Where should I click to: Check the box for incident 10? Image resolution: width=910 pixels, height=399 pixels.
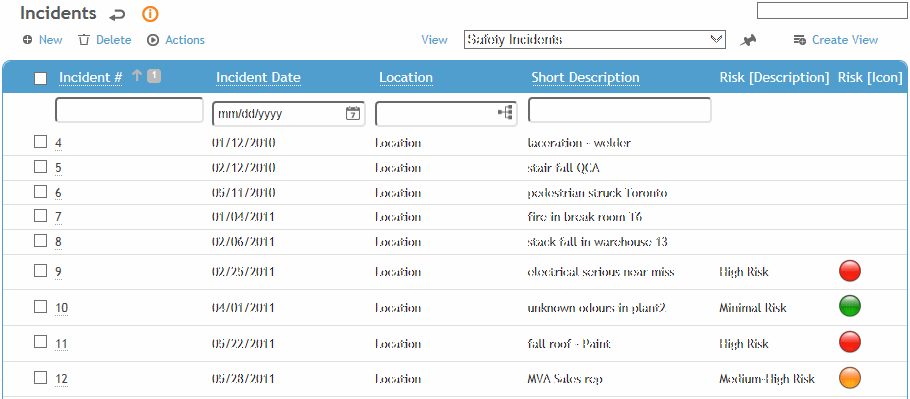click(40, 306)
